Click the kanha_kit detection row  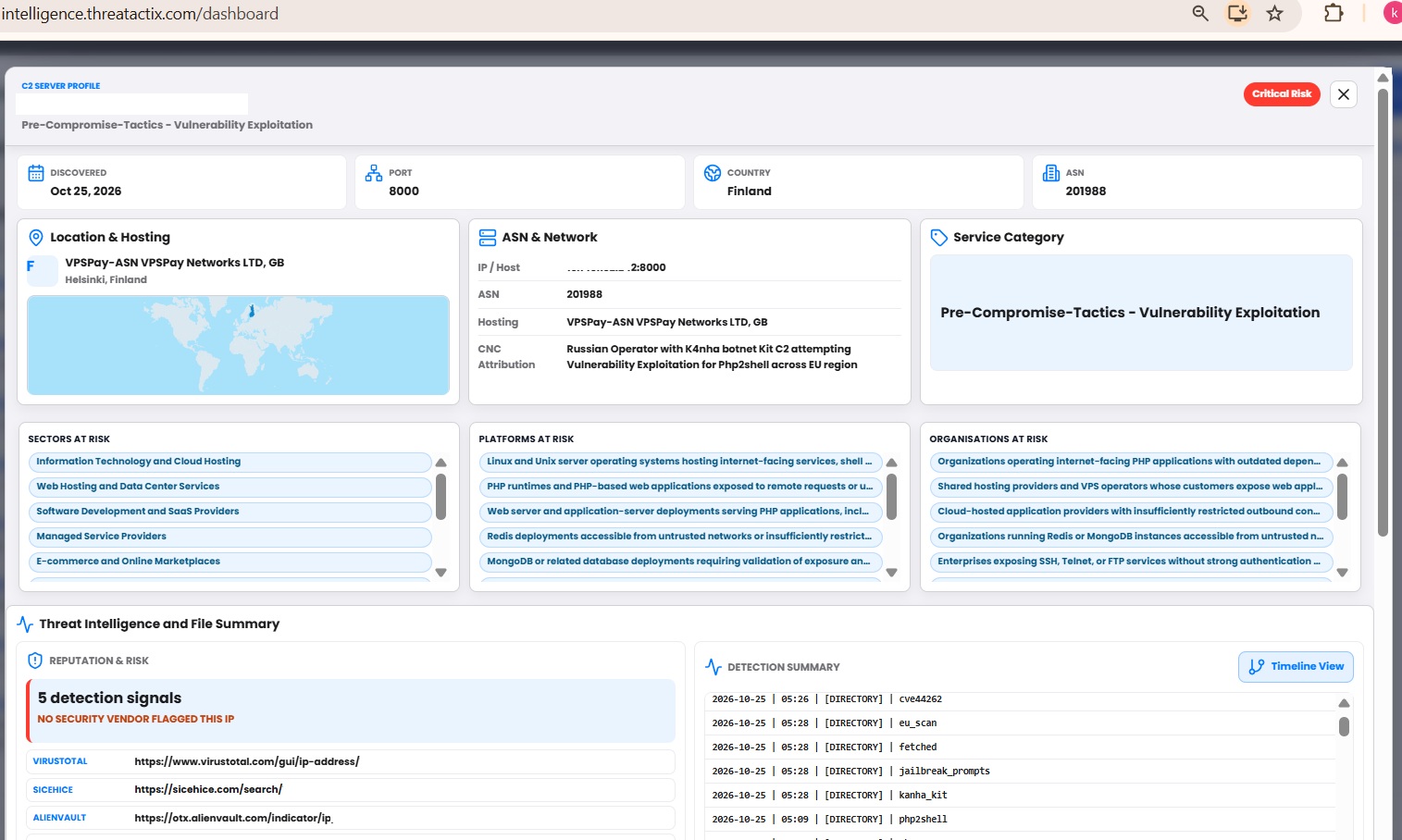pos(1020,796)
